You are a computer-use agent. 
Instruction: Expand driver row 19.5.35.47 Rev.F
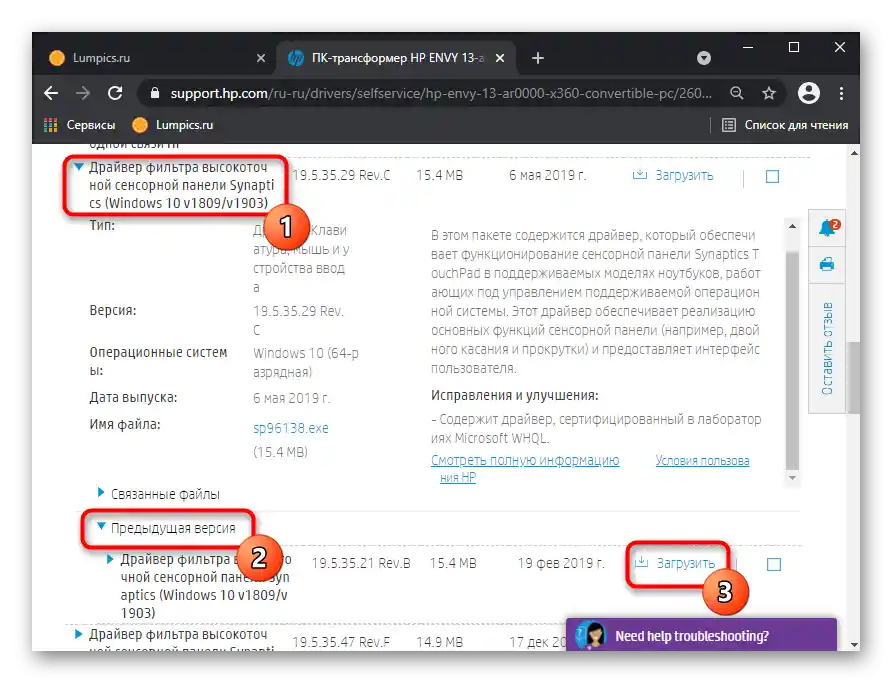click(79, 634)
